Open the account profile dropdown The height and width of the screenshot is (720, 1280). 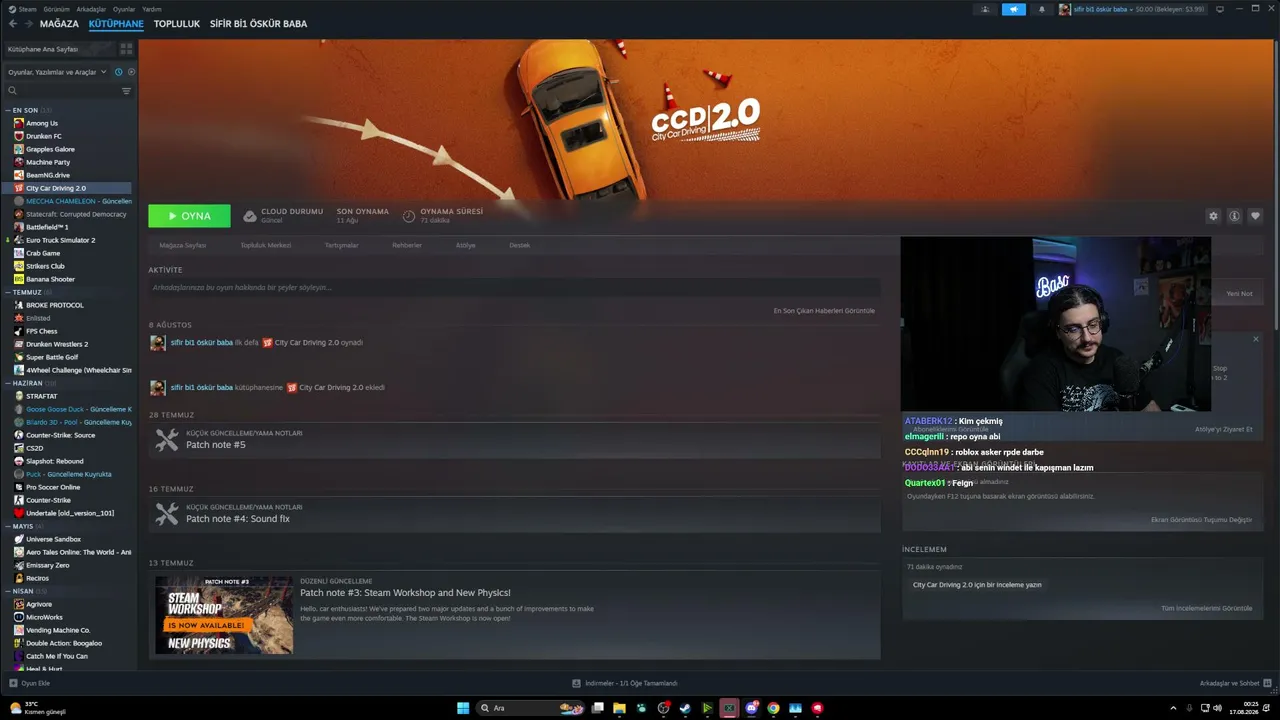(1132, 9)
